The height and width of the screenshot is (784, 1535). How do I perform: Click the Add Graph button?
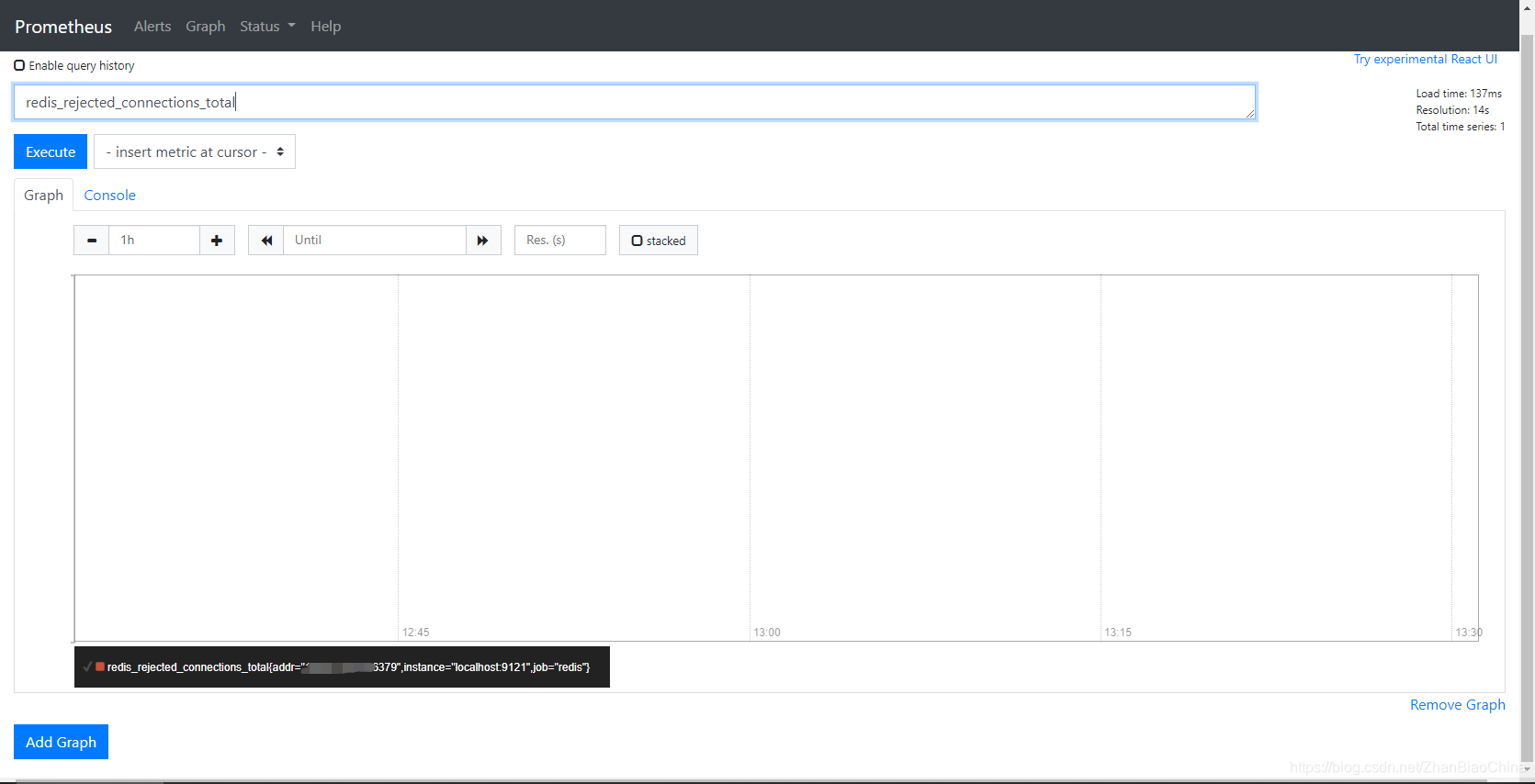[61, 742]
